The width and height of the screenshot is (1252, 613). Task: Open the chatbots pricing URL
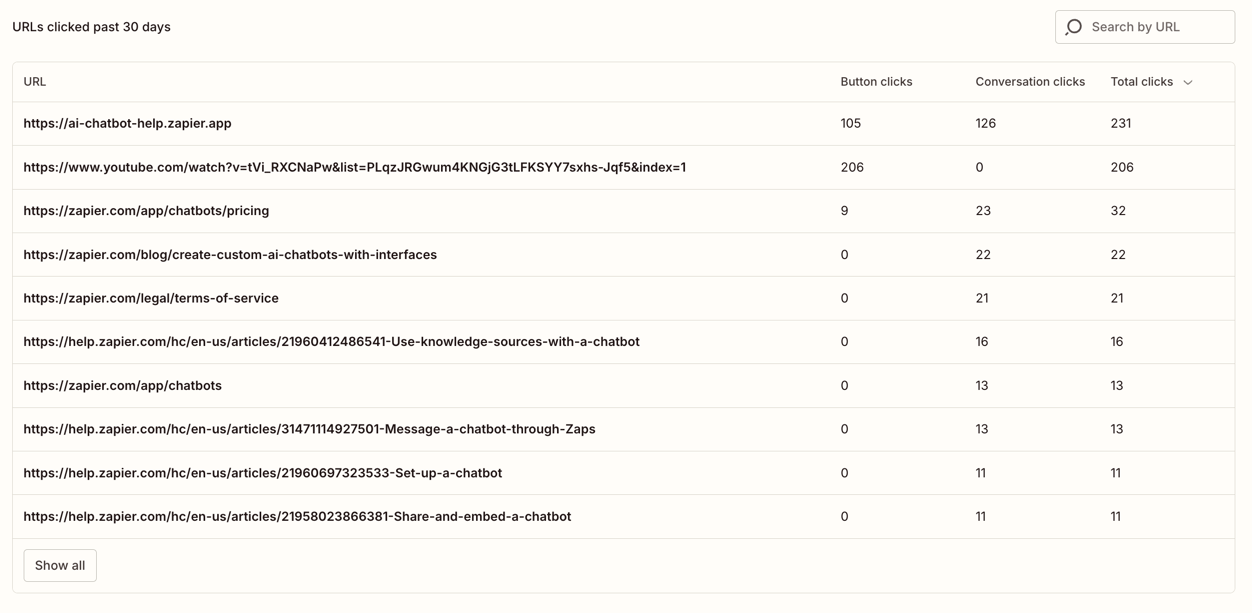coord(146,211)
